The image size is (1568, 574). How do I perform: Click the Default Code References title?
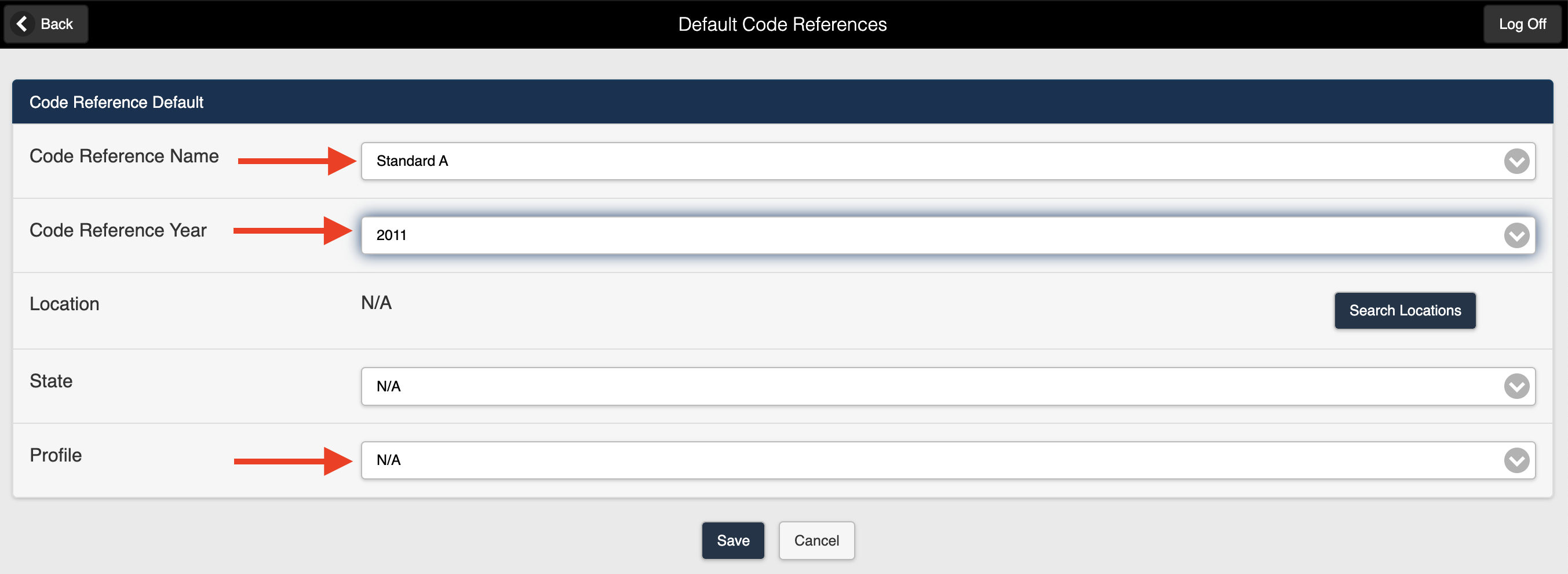pos(783,24)
